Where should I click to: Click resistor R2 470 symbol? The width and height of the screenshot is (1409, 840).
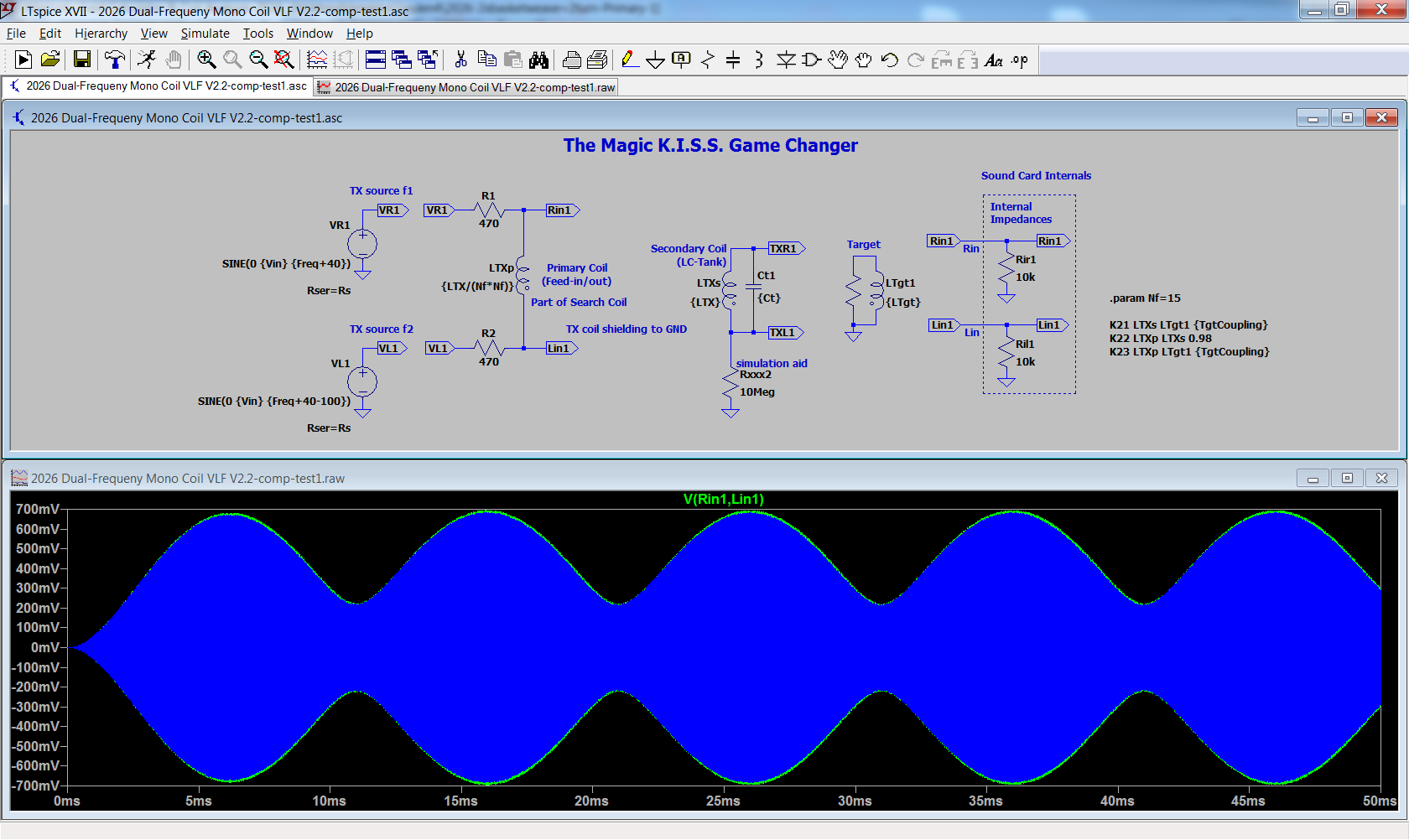click(x=489, y=348)
